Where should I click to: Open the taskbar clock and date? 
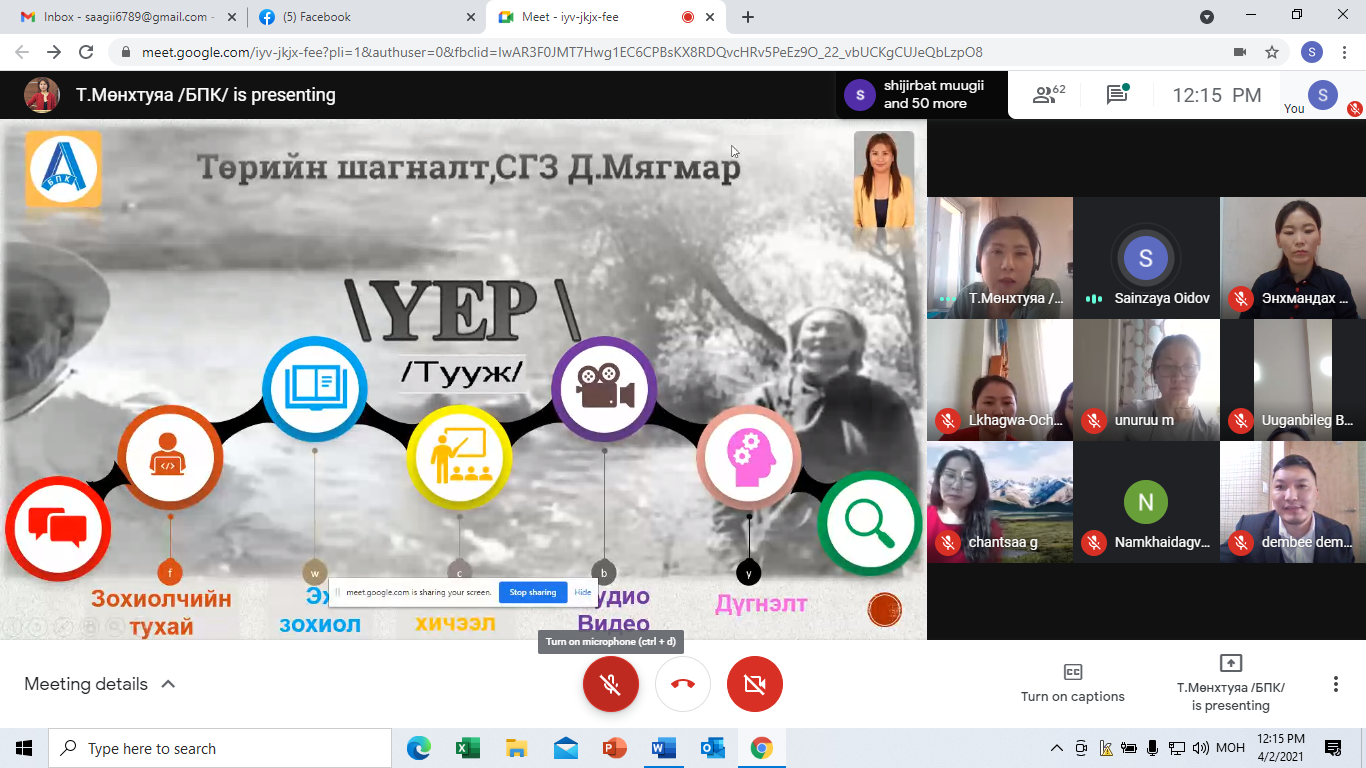(x=1281, y=748)
